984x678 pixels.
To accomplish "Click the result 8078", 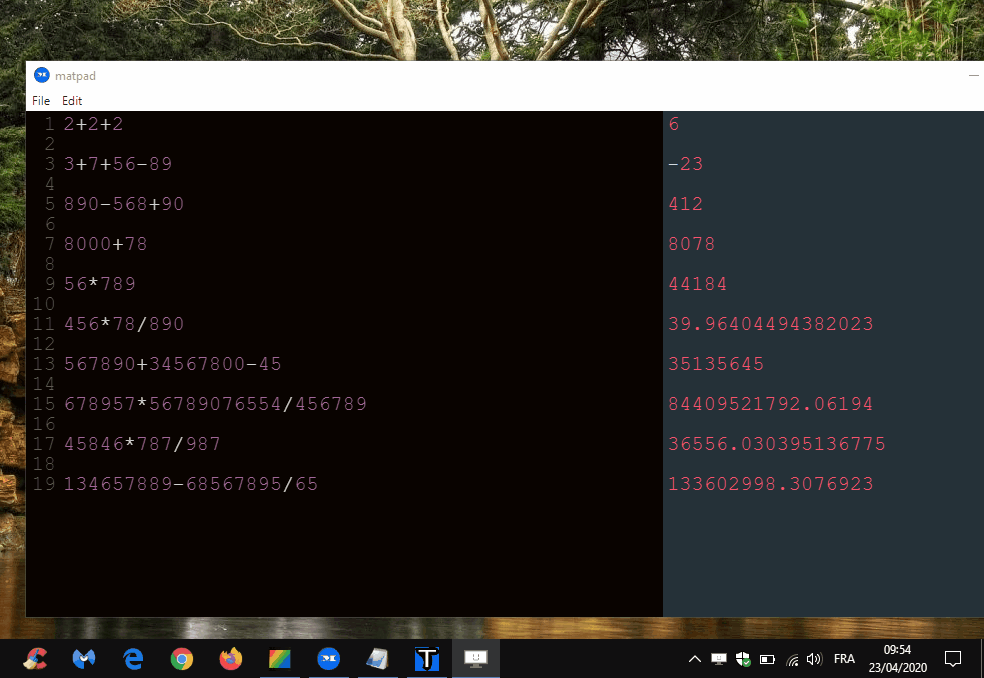I will click(x=692, y=244).
